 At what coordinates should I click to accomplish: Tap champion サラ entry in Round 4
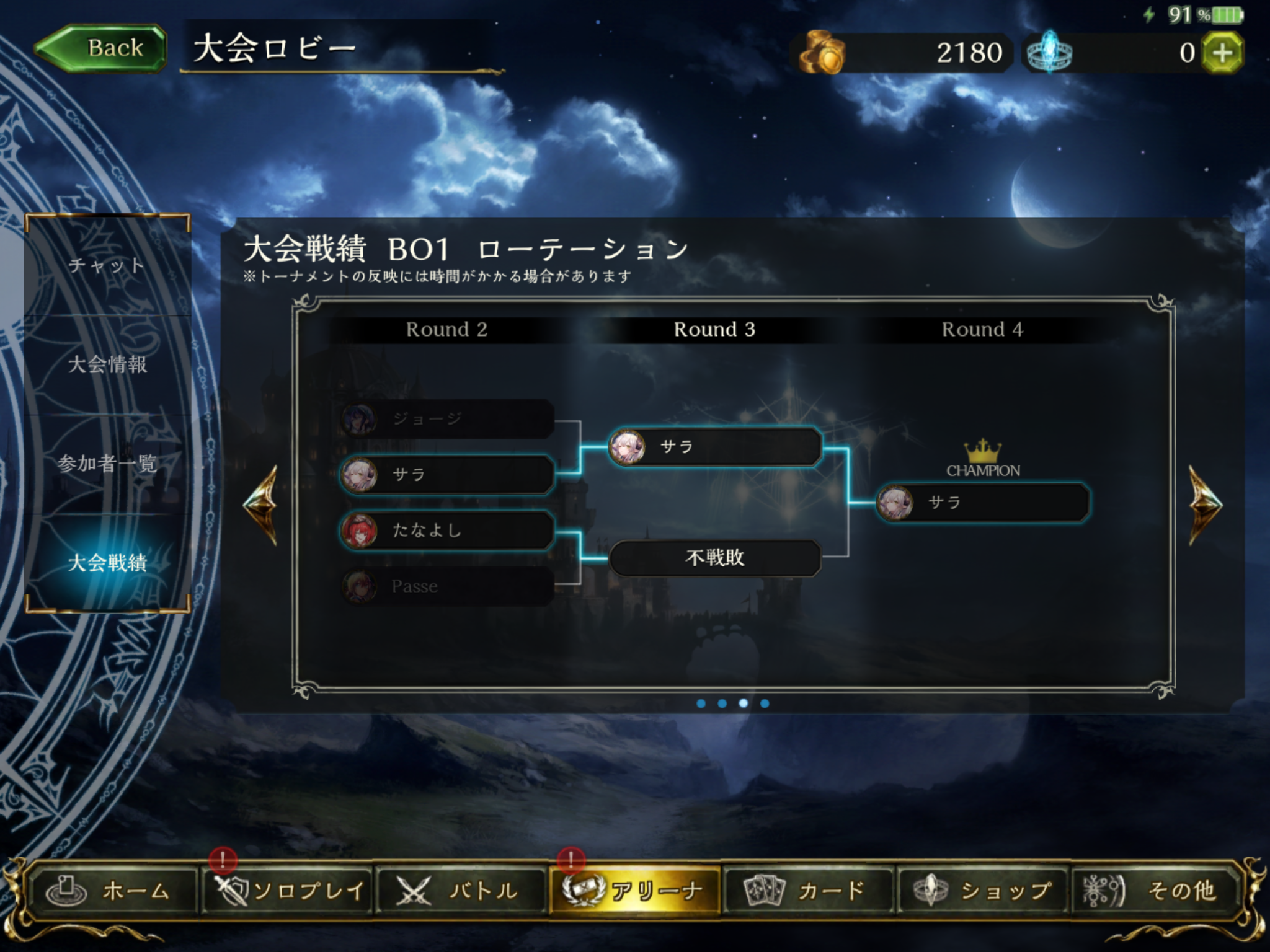983,503
